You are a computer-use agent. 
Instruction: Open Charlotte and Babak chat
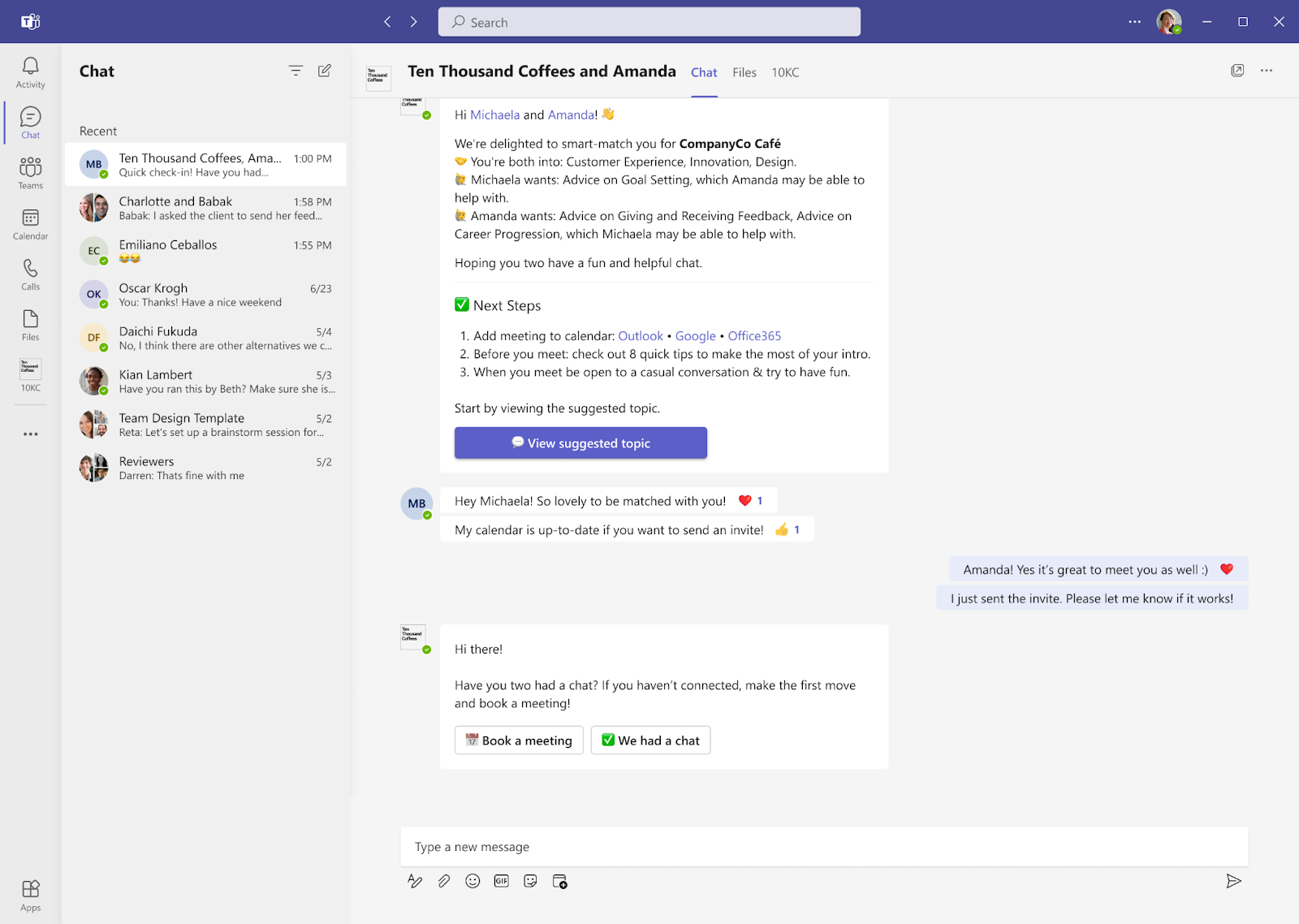205,208
